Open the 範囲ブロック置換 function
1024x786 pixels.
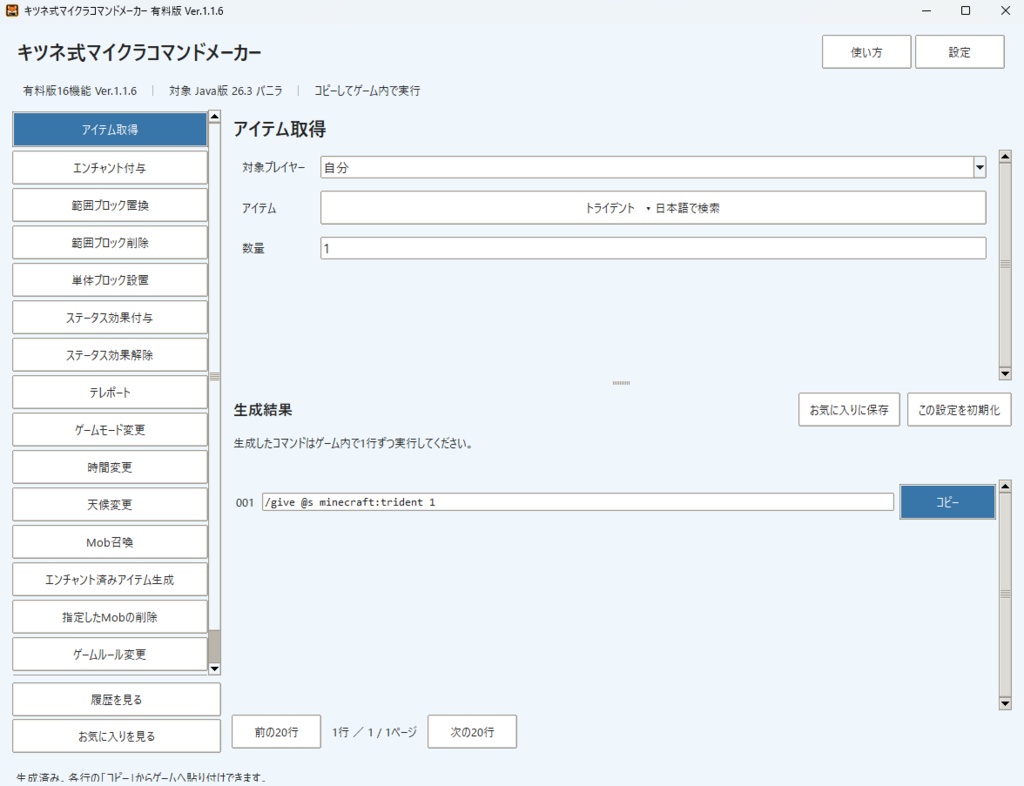pyautogui.click(x=110, y=205)
